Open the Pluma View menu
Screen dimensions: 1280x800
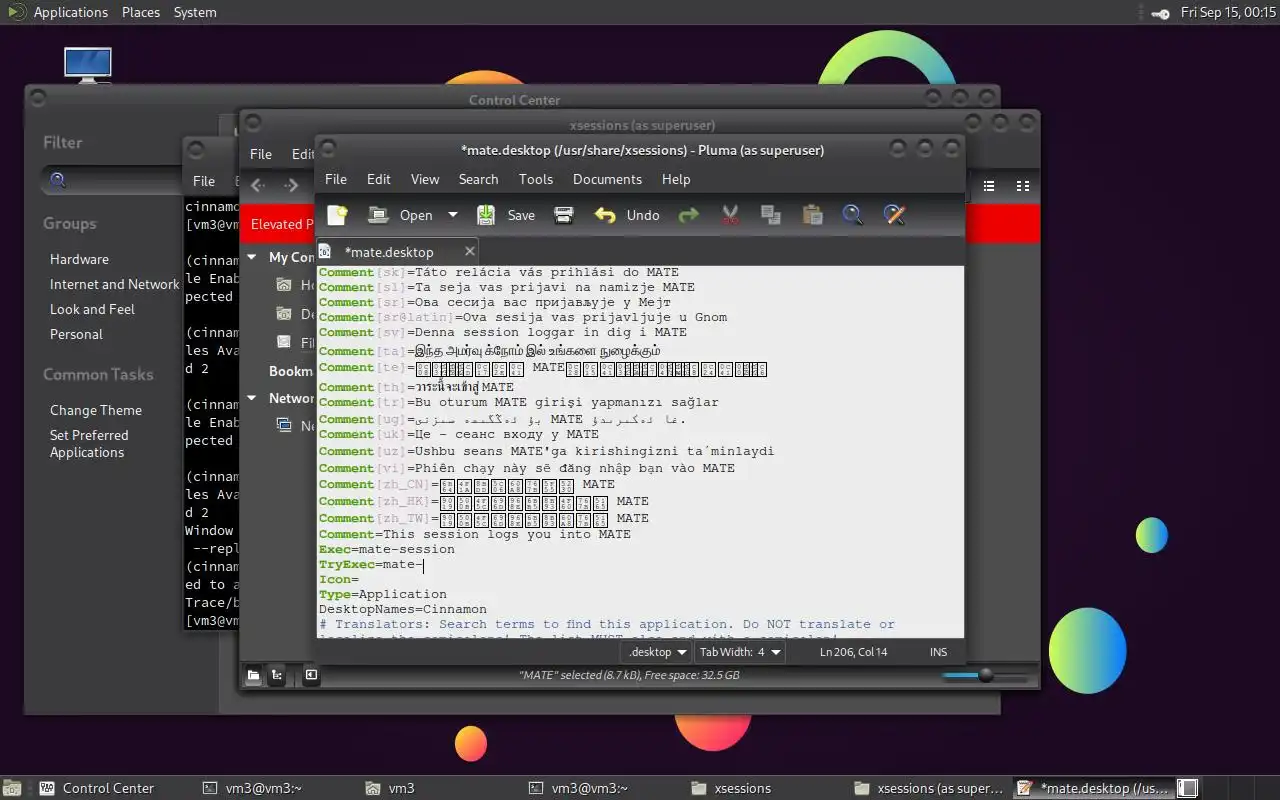point(425,179)
